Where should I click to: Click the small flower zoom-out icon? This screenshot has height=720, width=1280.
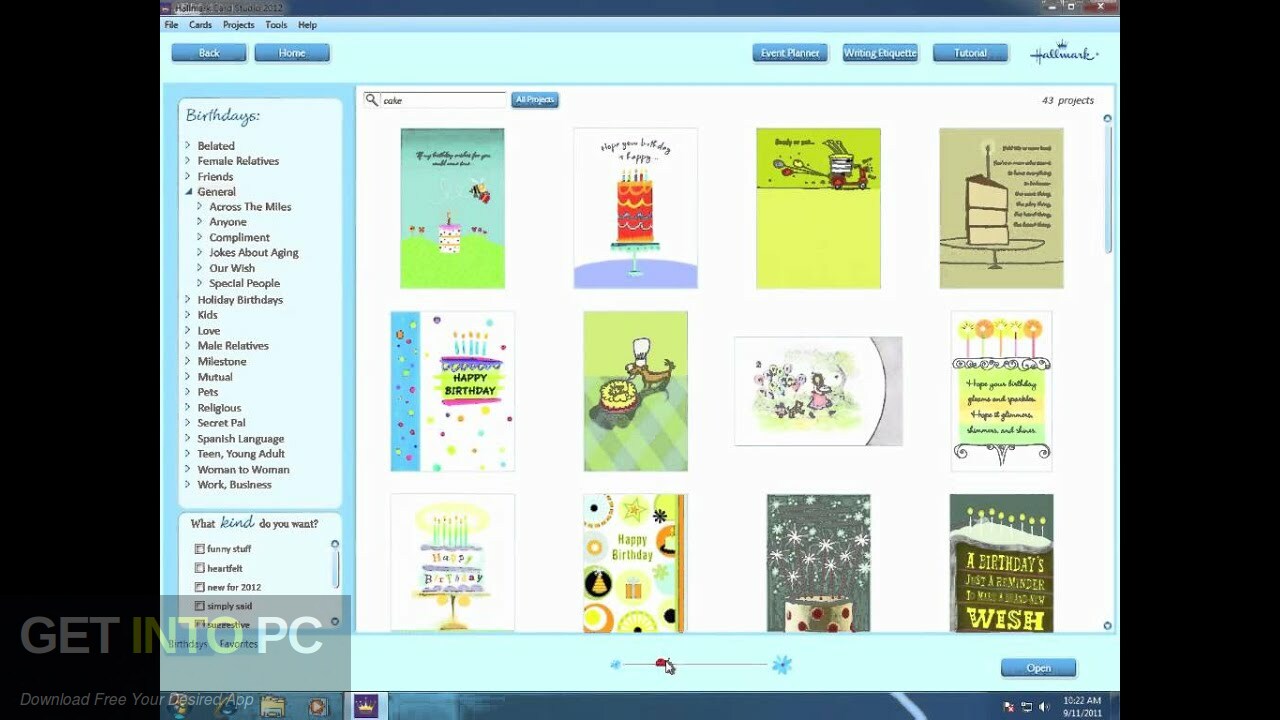[615, 664]
